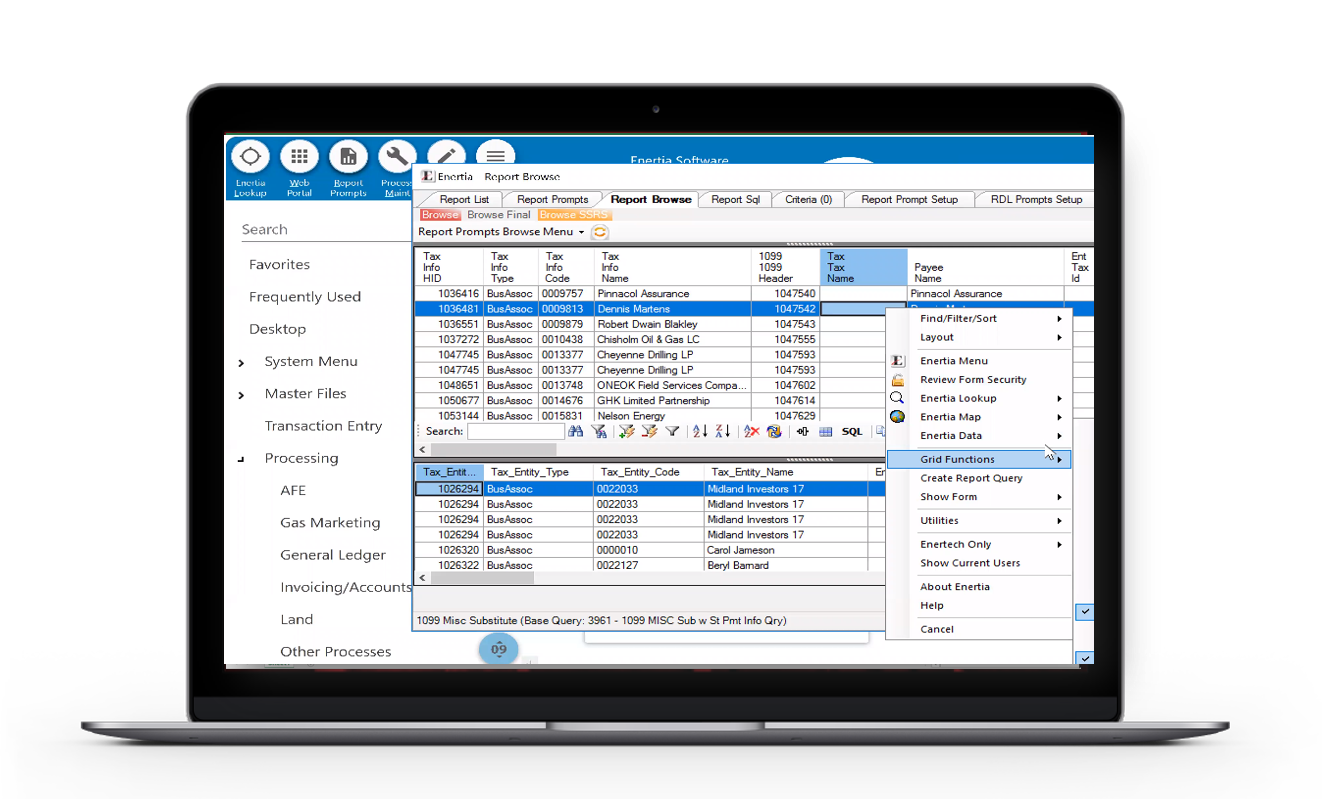Switch to the Report Prompts tab
Screen dimensions: 1322x799
tap(552, 199)
